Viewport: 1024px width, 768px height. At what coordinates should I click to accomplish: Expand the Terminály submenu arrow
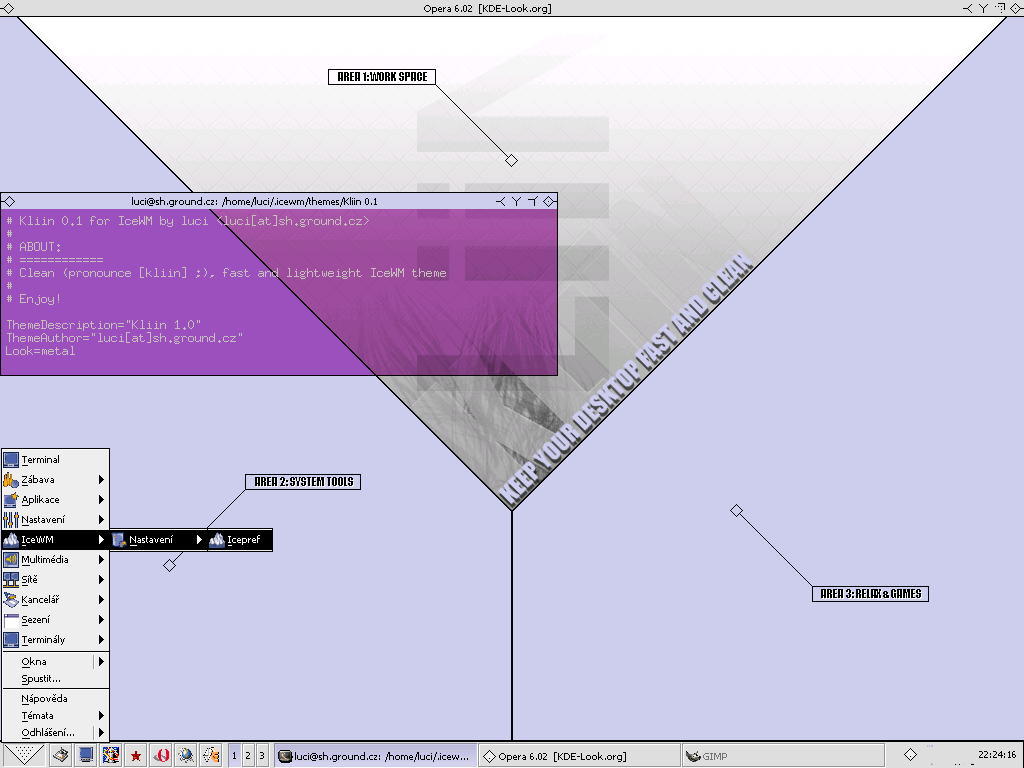pyautogui.click(x=101, y=639)
